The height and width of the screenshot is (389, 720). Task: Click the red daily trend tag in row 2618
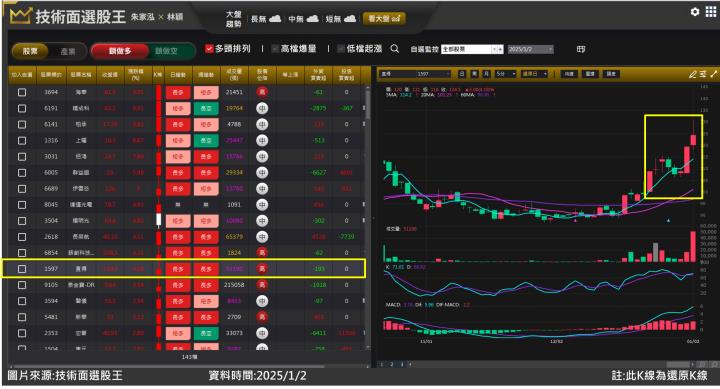pos(178,237)
